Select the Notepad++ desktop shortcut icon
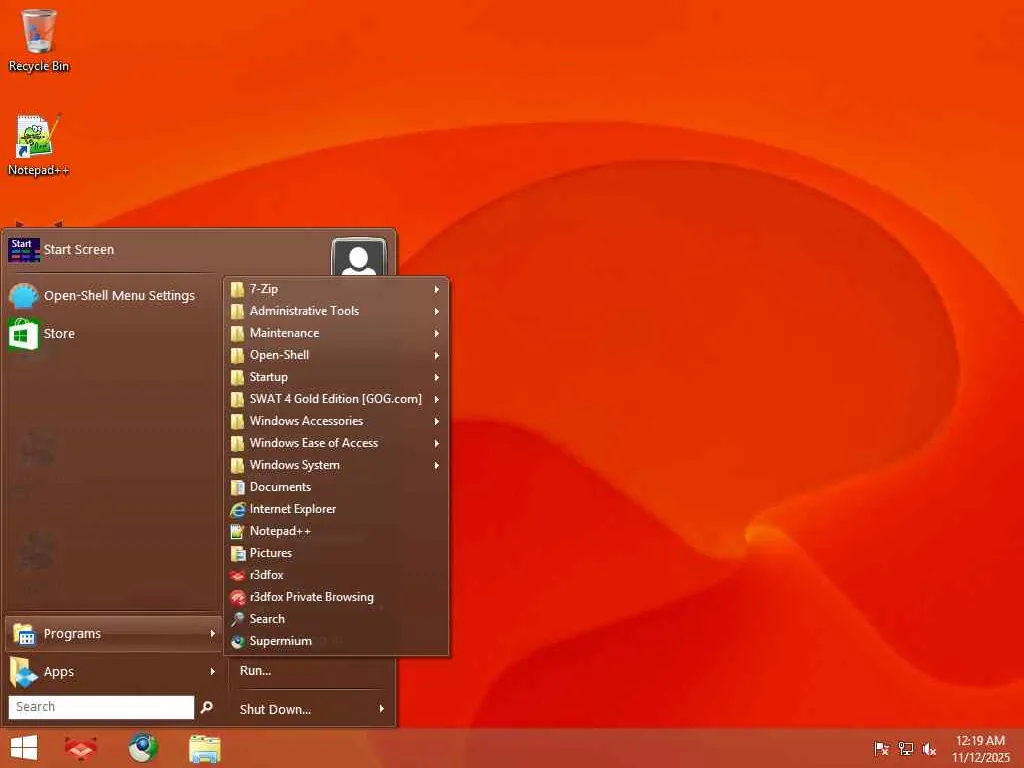The height and width of the screenshot is (768, 1024). tap(37, 136)
